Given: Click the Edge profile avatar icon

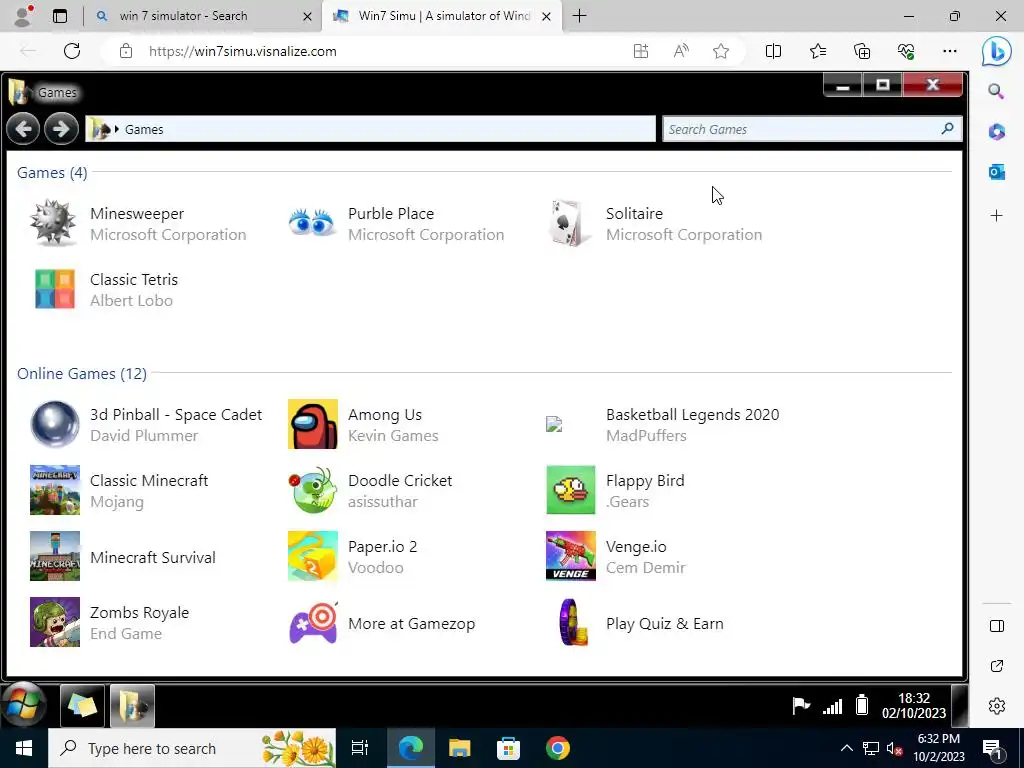Looking at the screenshot, I should click(x=24, y=16).
